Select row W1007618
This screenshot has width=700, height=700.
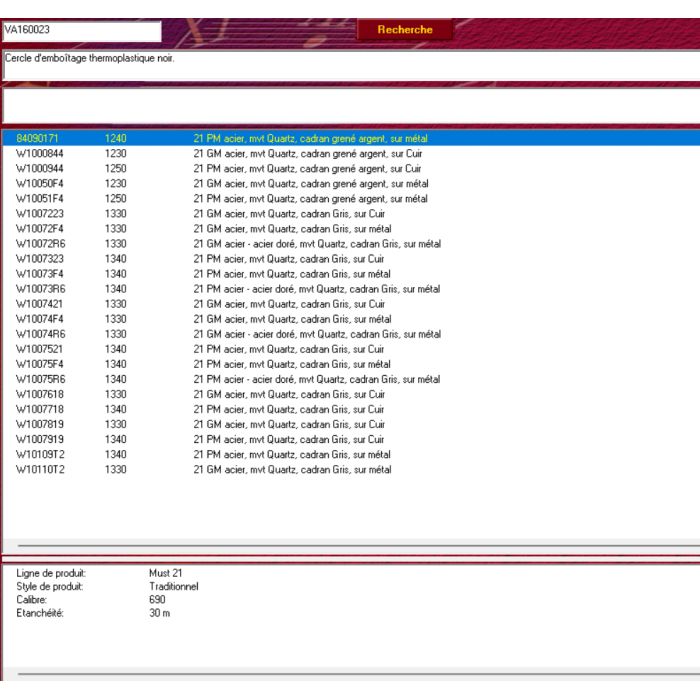click(351, 394)
